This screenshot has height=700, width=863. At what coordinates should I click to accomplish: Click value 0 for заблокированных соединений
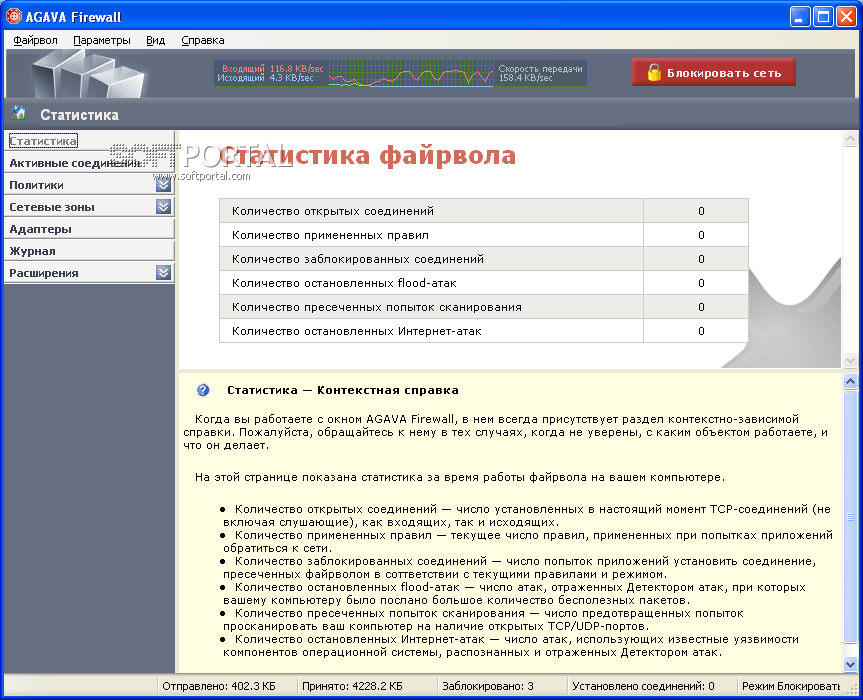click(x=701, y=259)
